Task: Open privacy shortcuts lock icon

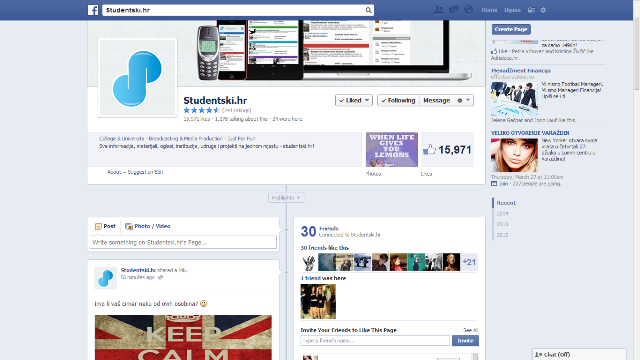Action: [x=531, y=10]
